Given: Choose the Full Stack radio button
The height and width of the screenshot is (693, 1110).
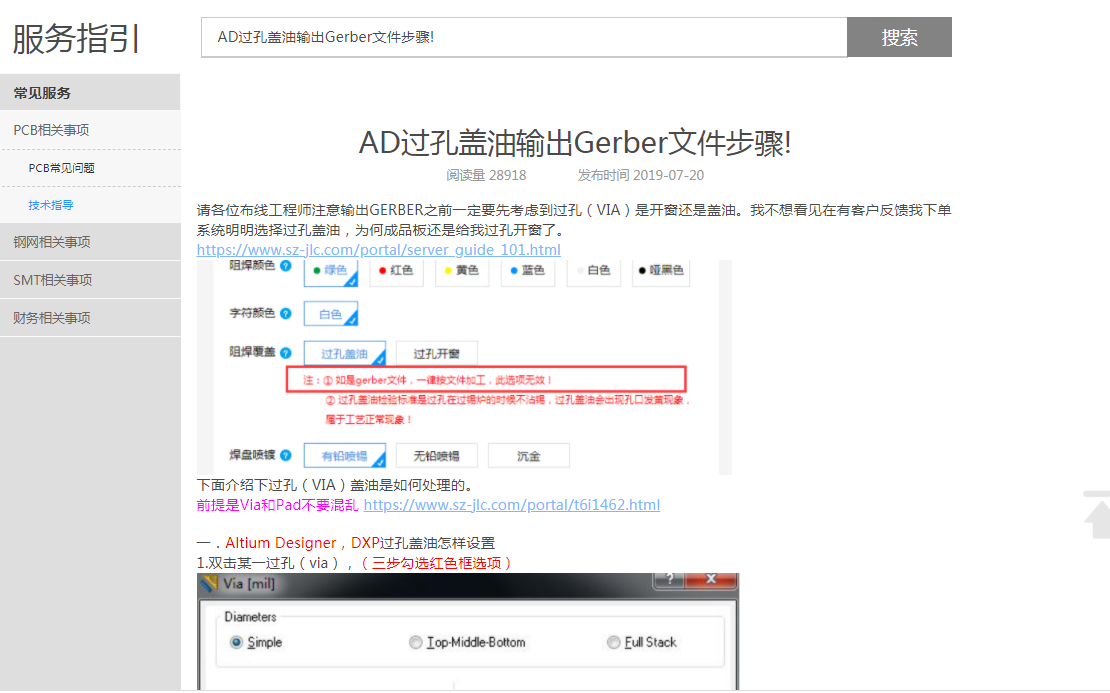Looking at the screenshot, I should (x=614, y=642).
